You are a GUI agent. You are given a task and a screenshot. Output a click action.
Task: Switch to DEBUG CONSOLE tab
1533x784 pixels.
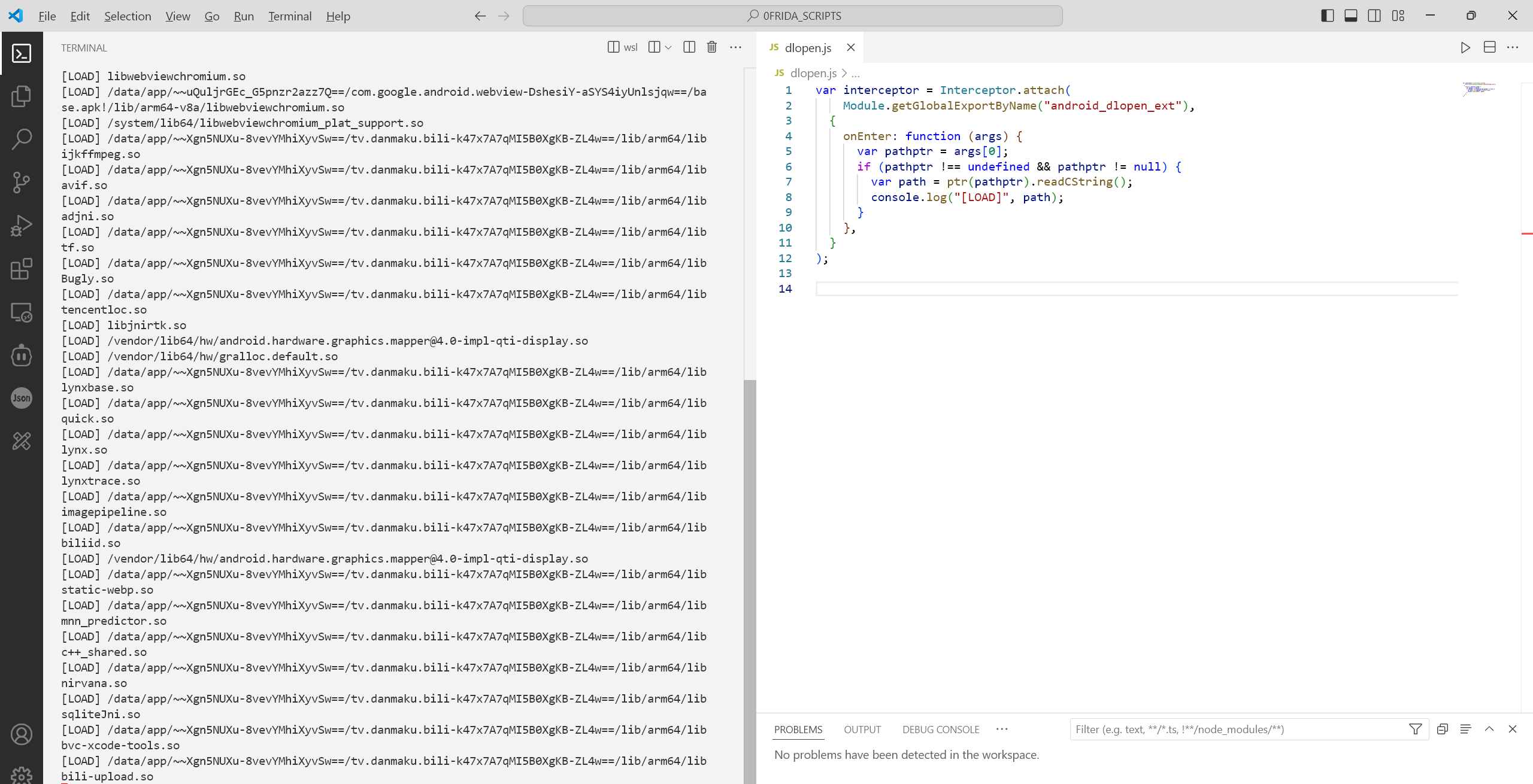tap(940, 730)
